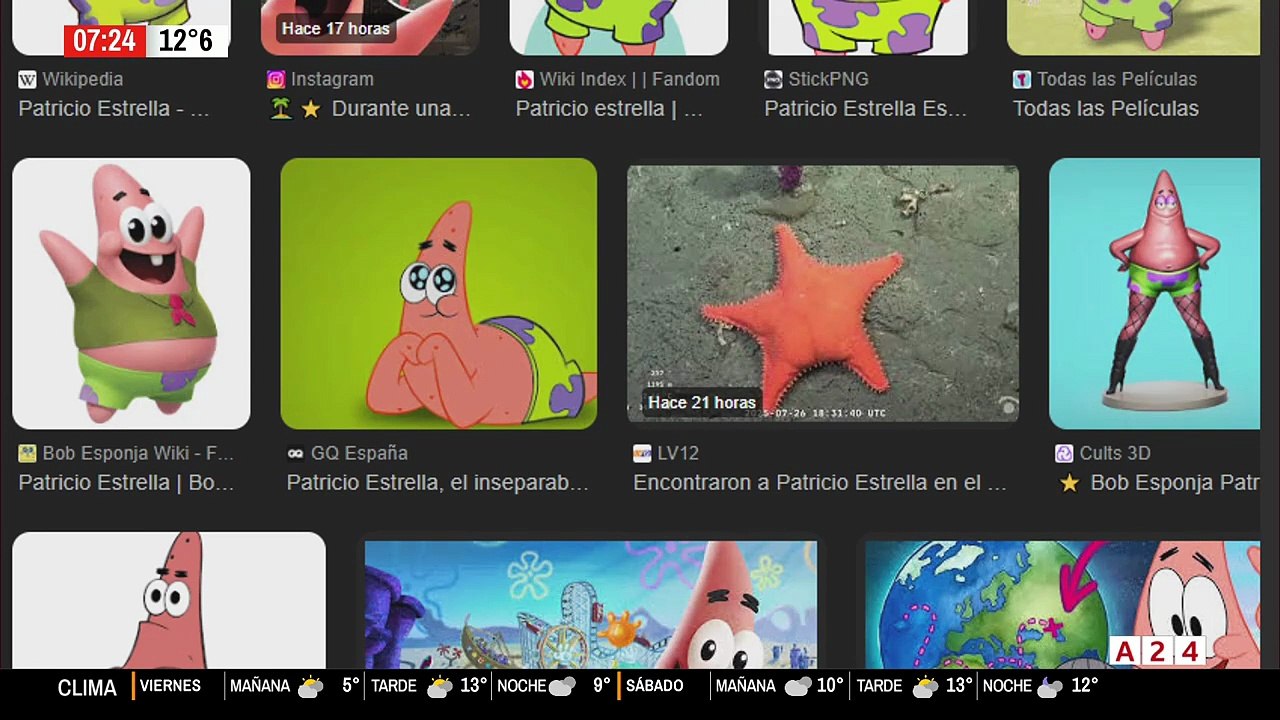
Task: Click the 'Bob Esponja Wiki - F...' source label
Action: pyautogui.click(x=138, y=453)
